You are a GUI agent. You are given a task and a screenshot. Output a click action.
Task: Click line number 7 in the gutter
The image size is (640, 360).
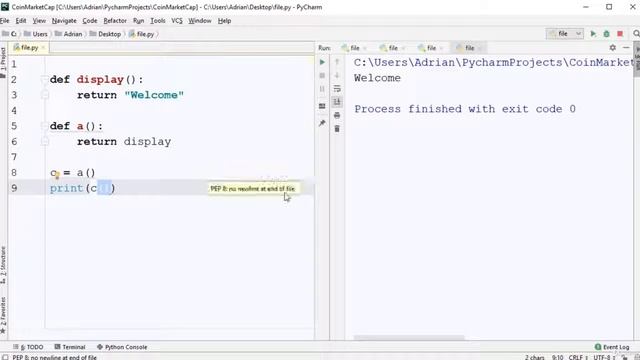point(14,157)
